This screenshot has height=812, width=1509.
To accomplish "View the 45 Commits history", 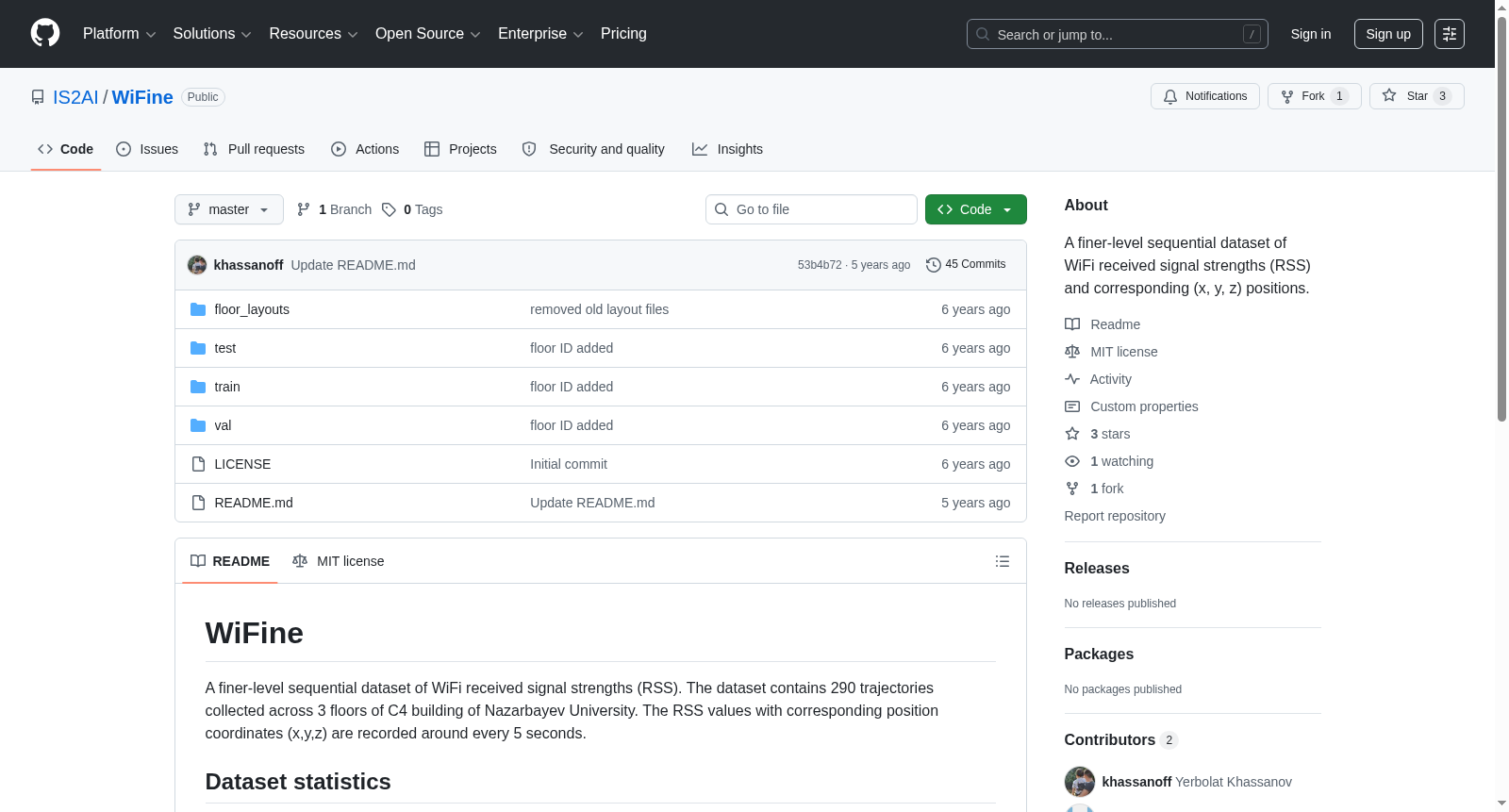I will (x=966, y=264).
